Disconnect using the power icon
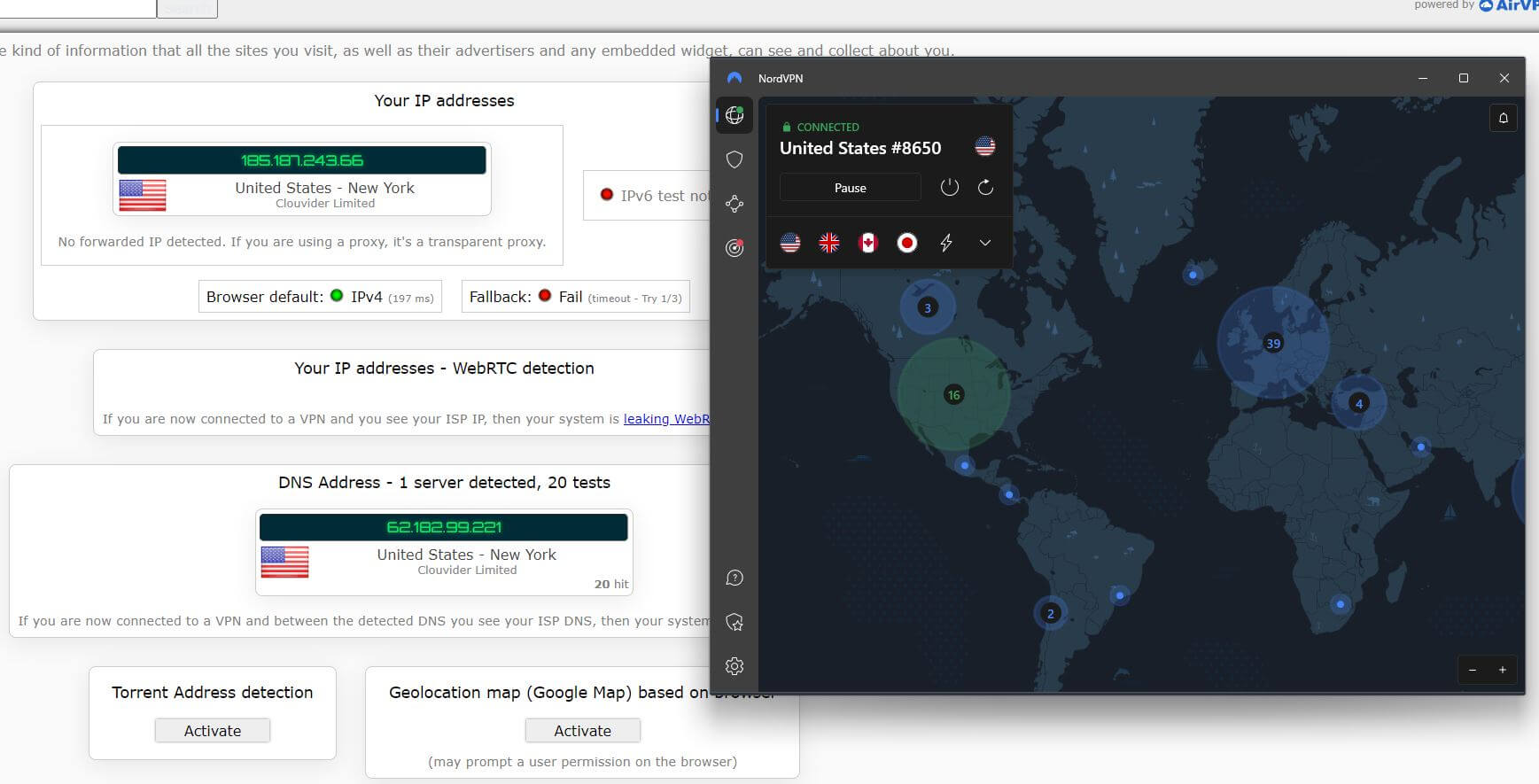 click(x=949, y=188)
